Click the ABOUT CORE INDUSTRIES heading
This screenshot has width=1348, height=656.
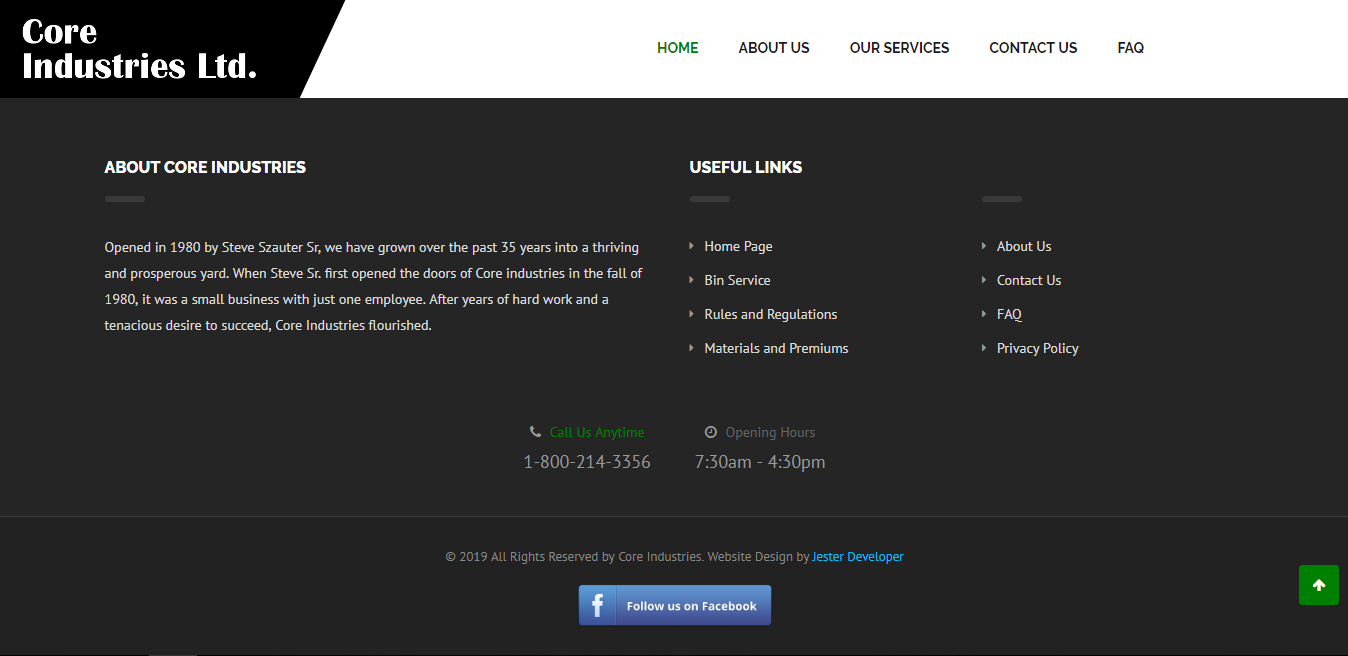click(x=205, y=167)
